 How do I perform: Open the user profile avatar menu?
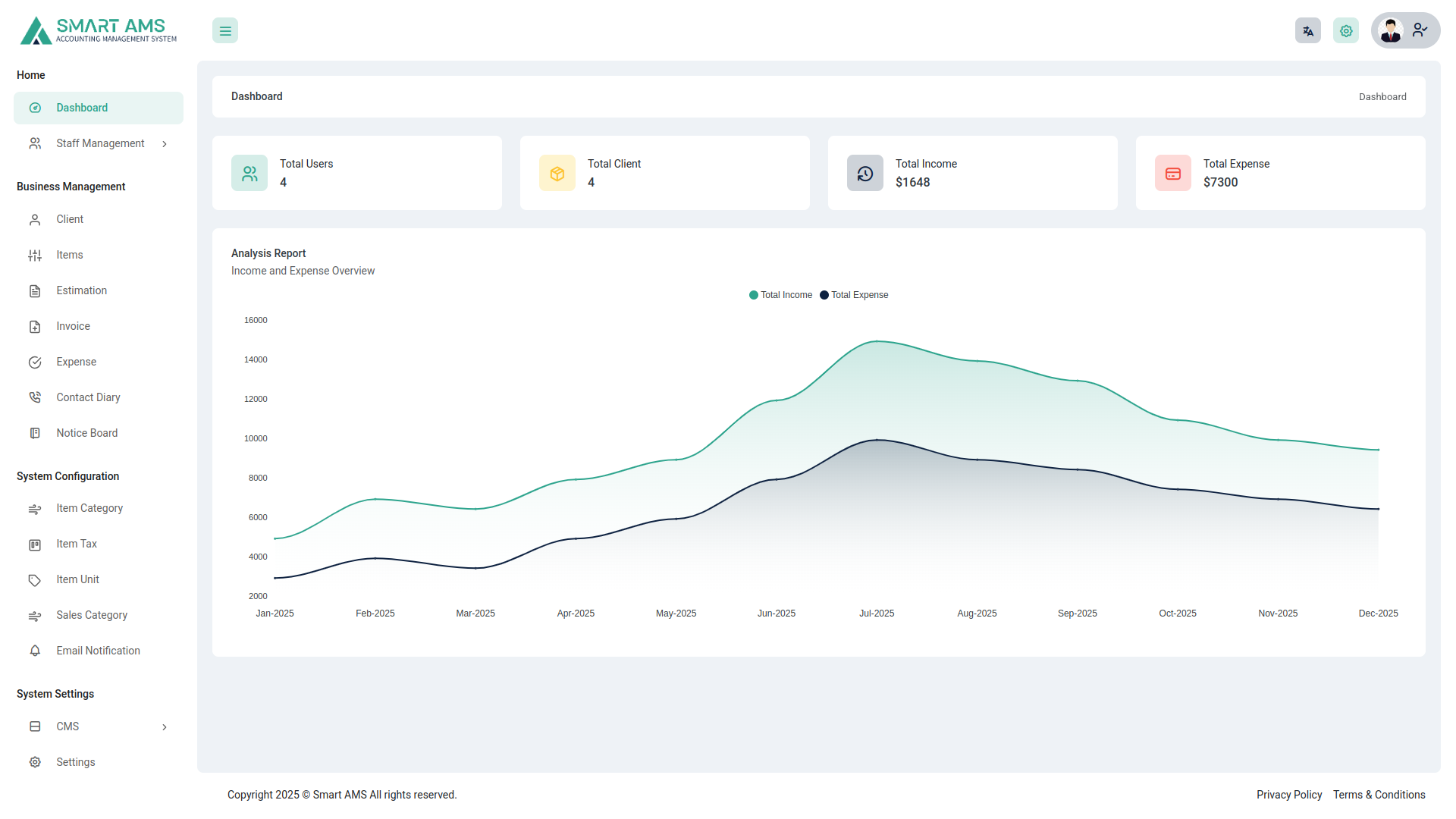point(1390,30)
